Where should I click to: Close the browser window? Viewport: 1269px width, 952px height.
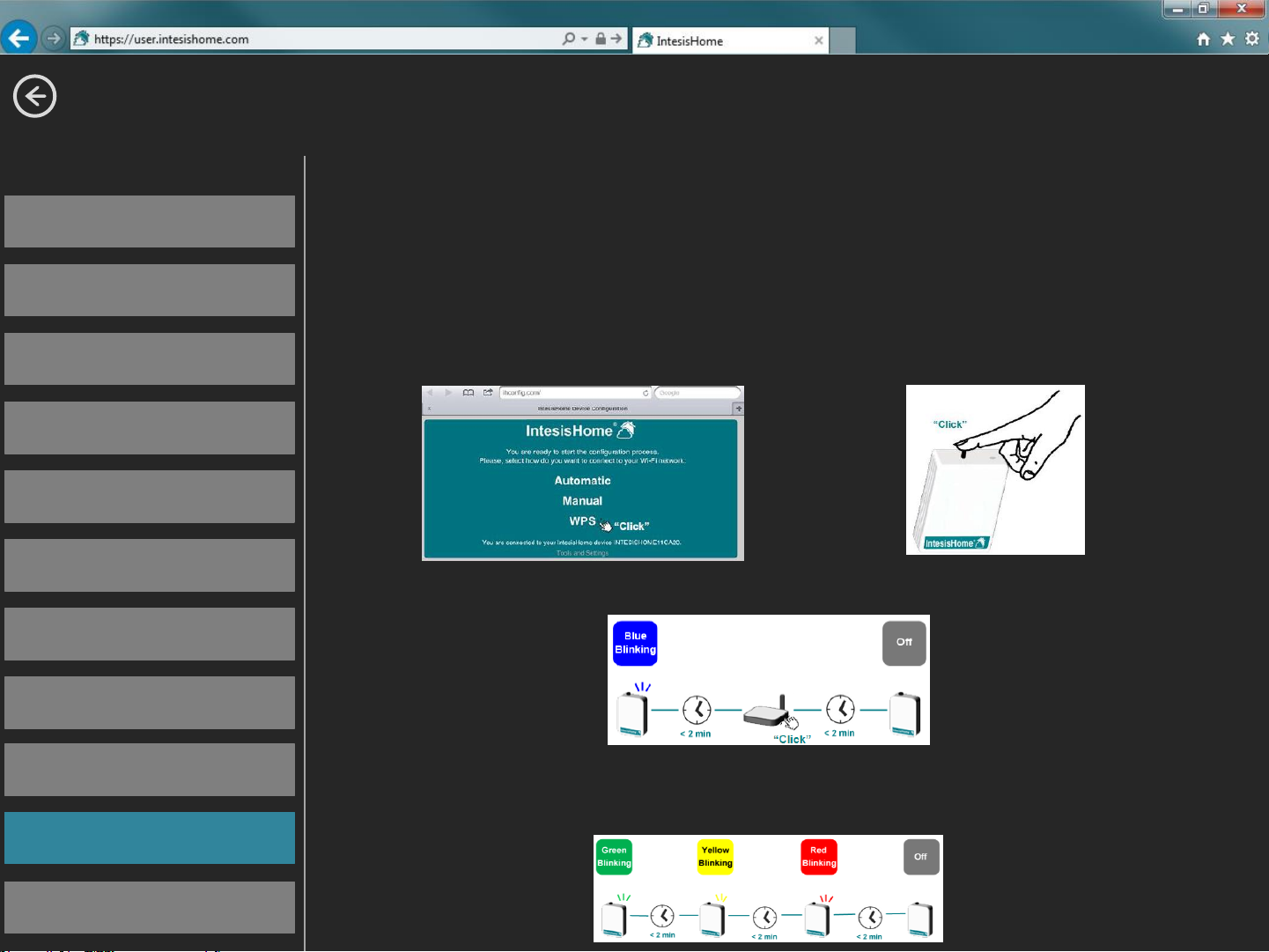point(1241,9)
